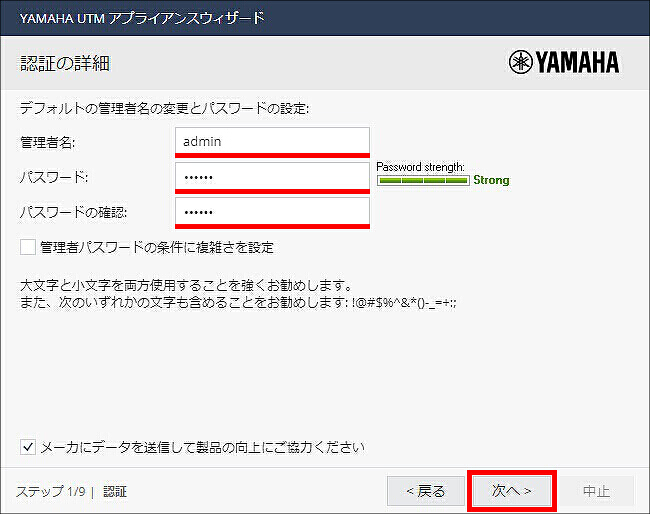Click the YAMAHA UTM アプライアンスウィザード title

[142, 18]
